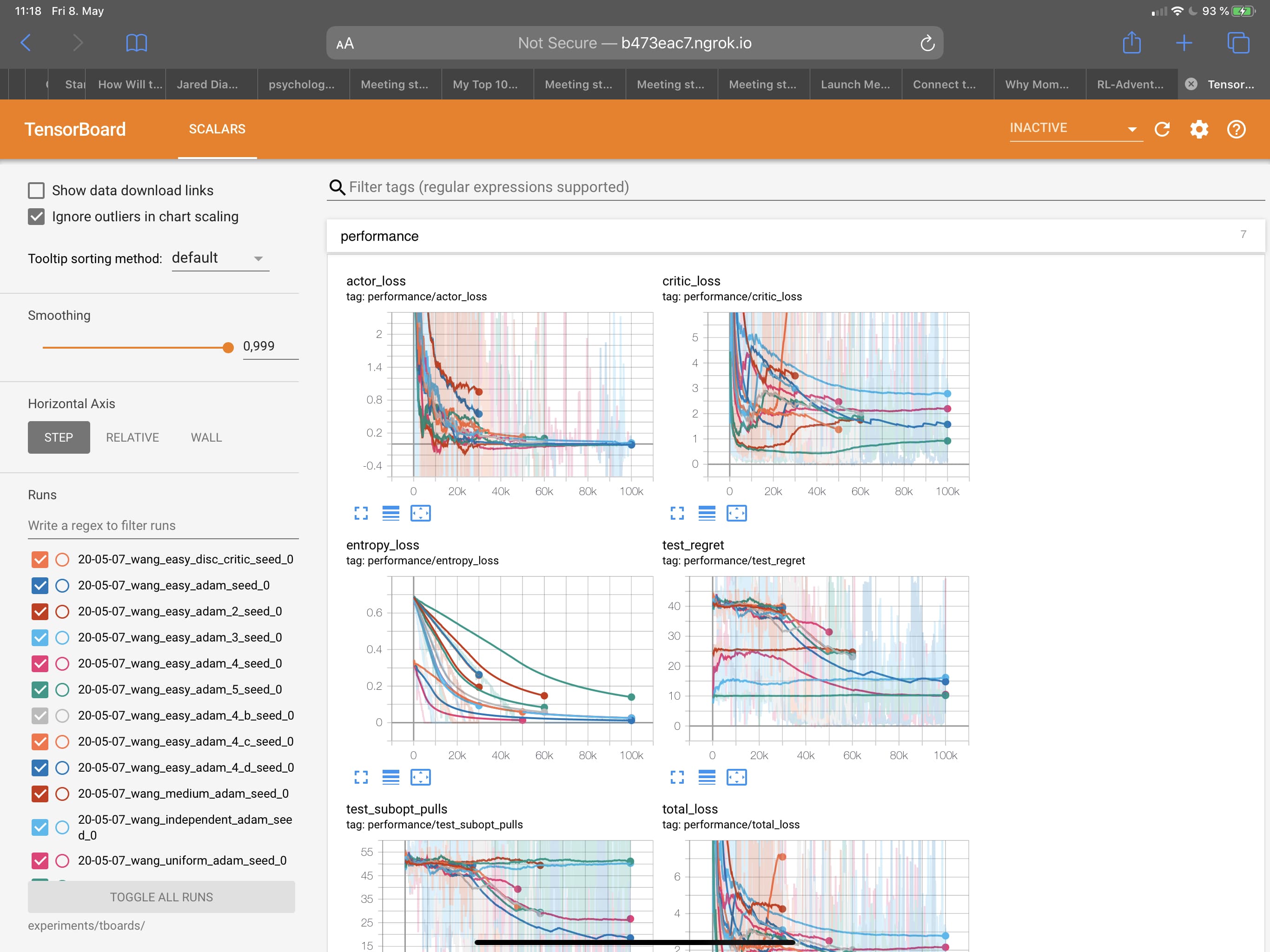This screenshot has width=1270, height=952.
Task: Toggle y-axis log scale on test_regret chart
Action: click(707, 777)
